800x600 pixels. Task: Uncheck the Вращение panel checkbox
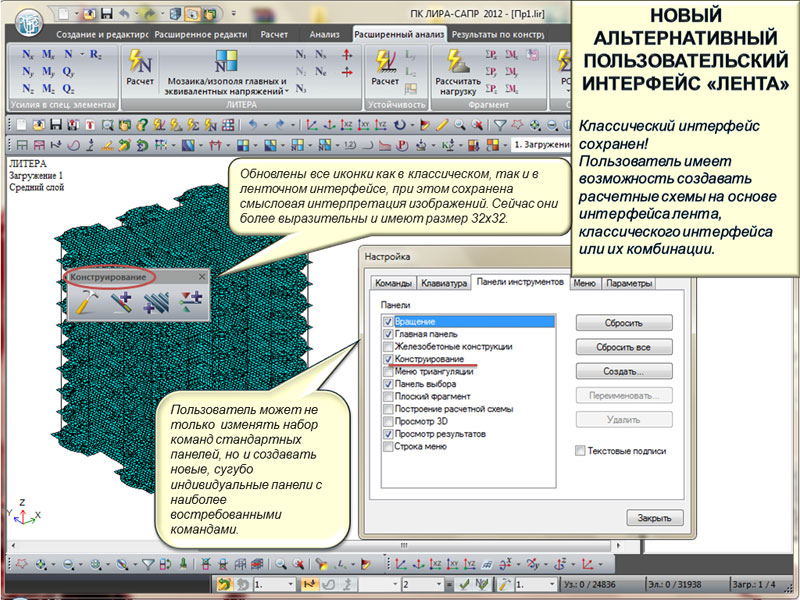pos(388,322)
